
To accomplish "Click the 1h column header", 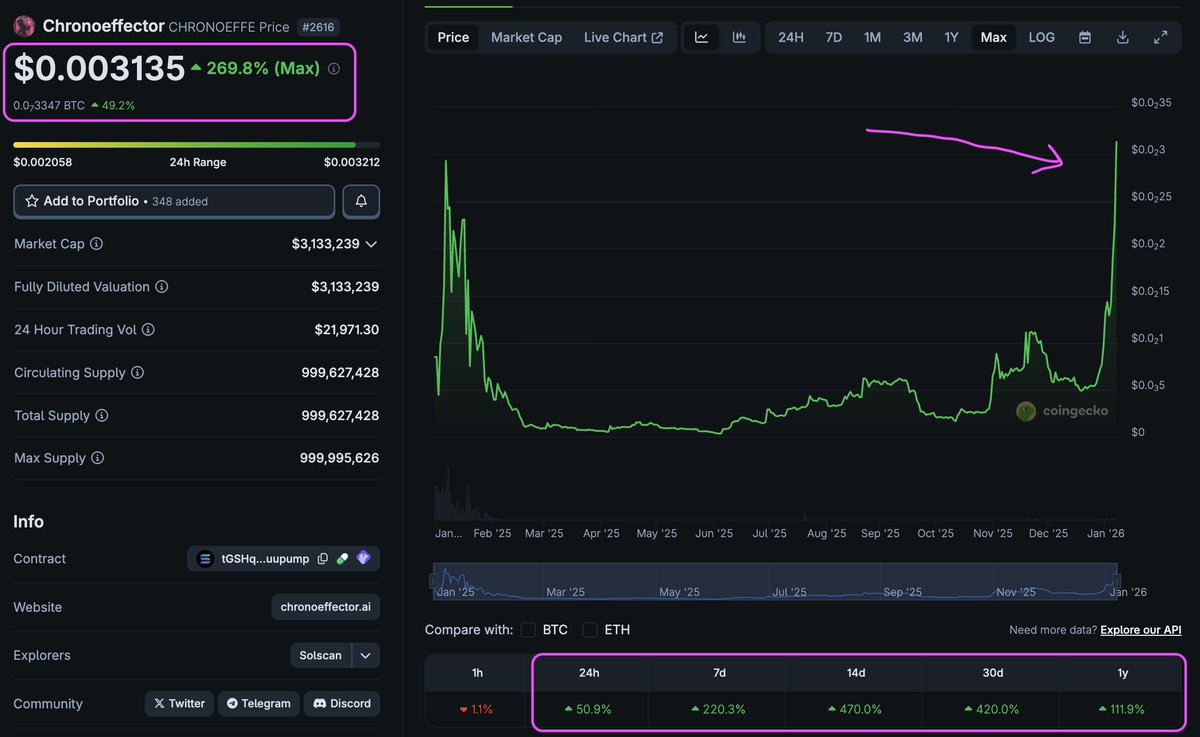I will [477, 673].
